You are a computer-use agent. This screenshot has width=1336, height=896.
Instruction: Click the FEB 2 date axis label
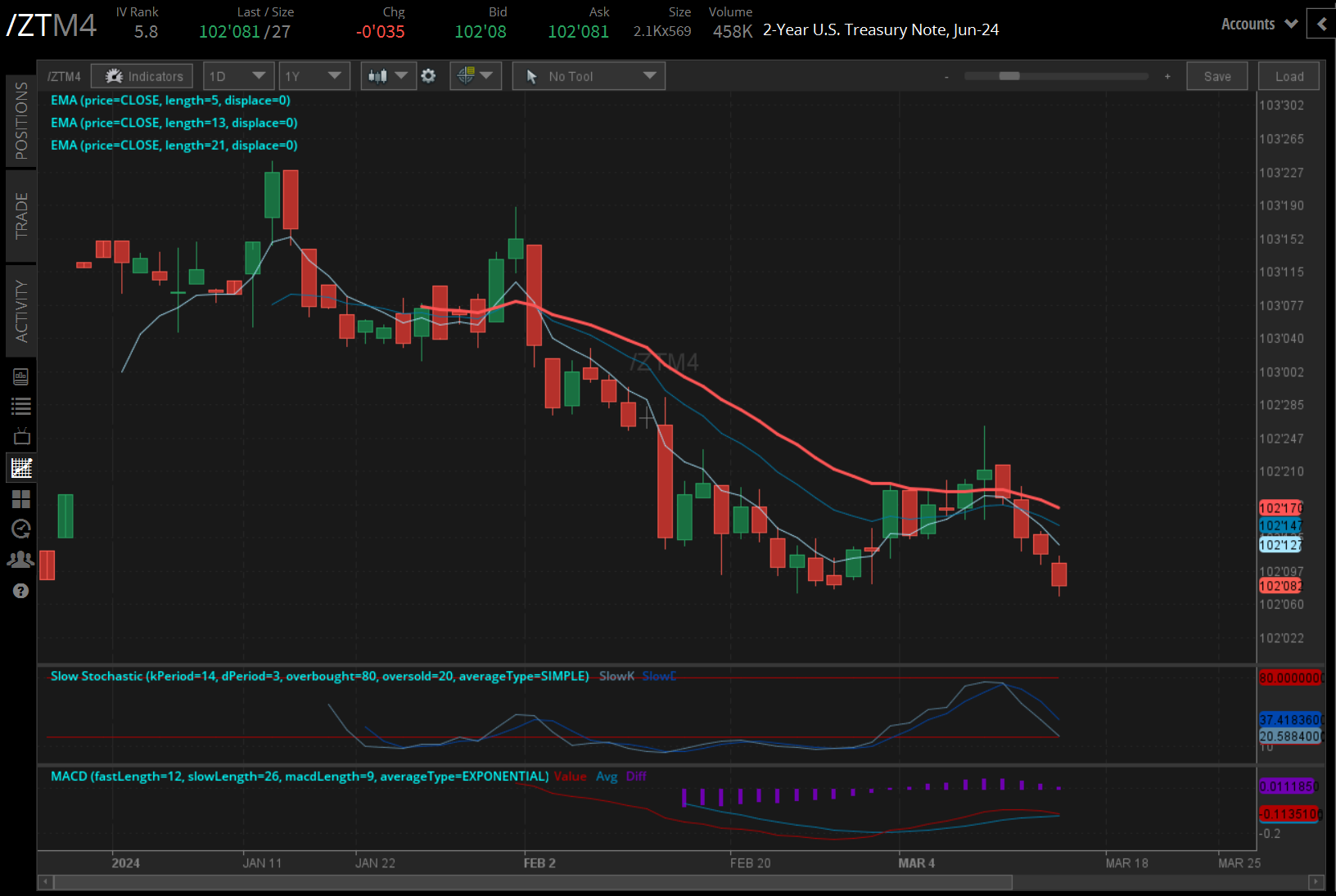point(539,863)
